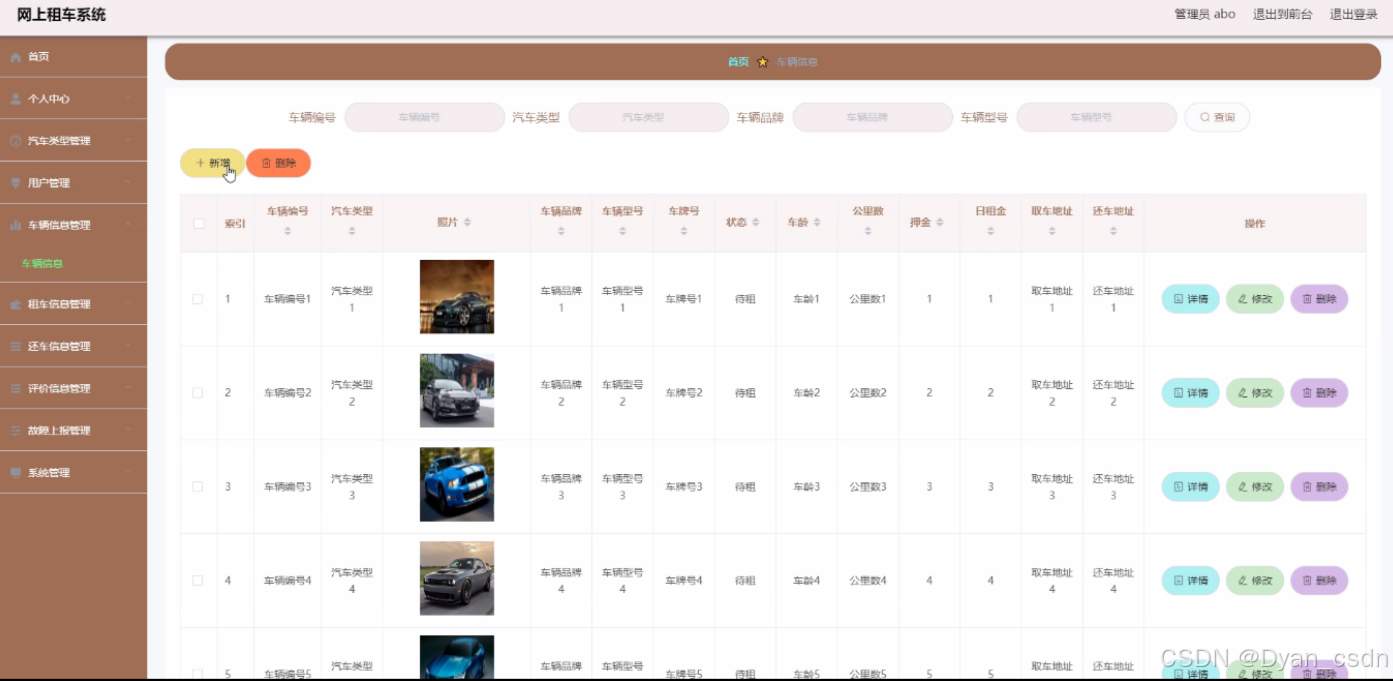Focus the 汽车类型 search input field
Image resolution: width=1393 pixels, height=681 pixels.
[x=649, y=118]
